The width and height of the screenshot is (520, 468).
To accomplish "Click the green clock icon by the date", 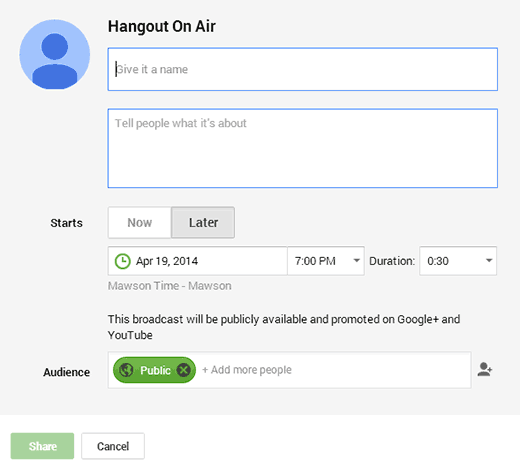I will pos(122,261).
